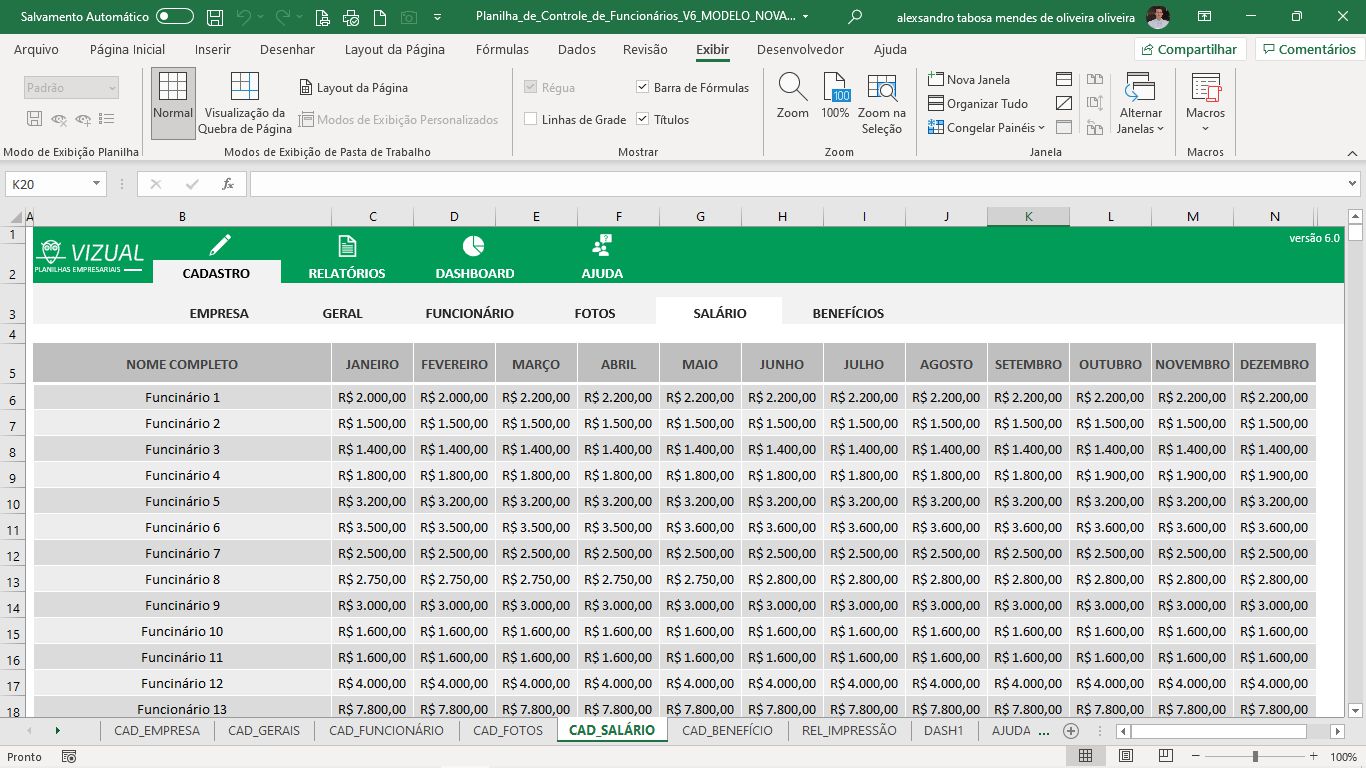Expand the Macros dropdown

[1205, 128]
